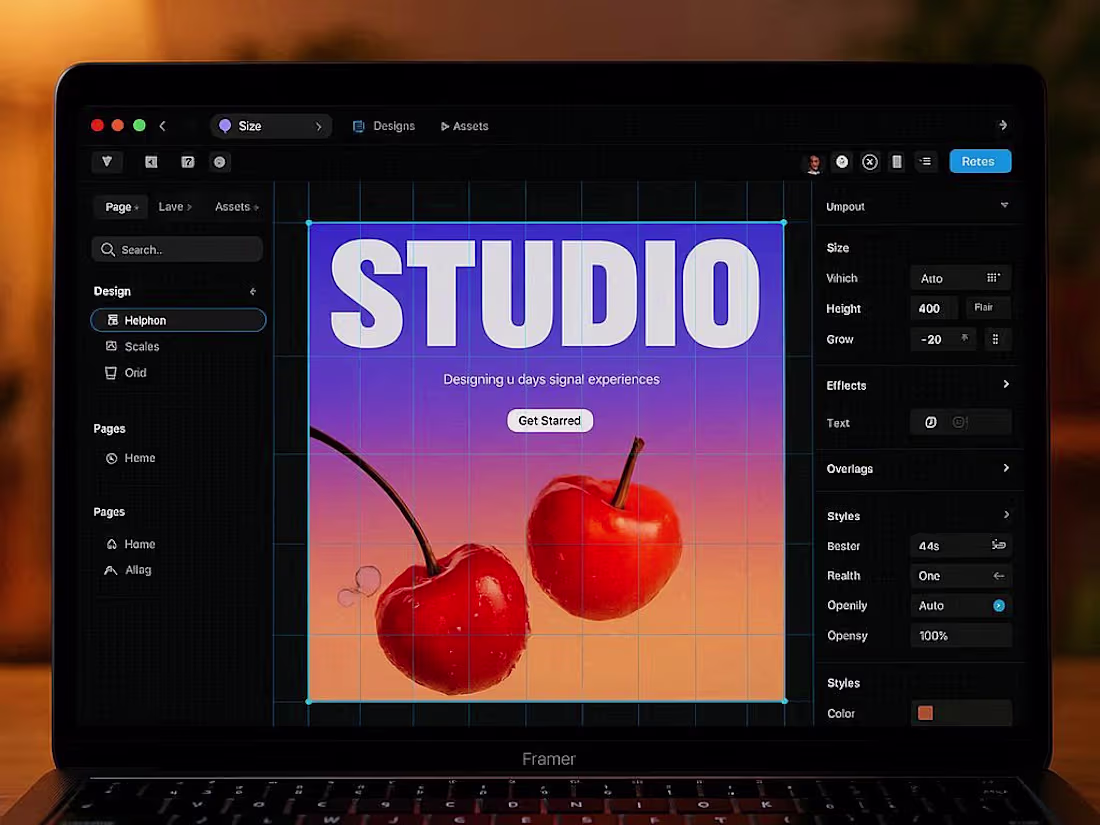
Task: Select the insert panel icon
Action: [151, 161]
